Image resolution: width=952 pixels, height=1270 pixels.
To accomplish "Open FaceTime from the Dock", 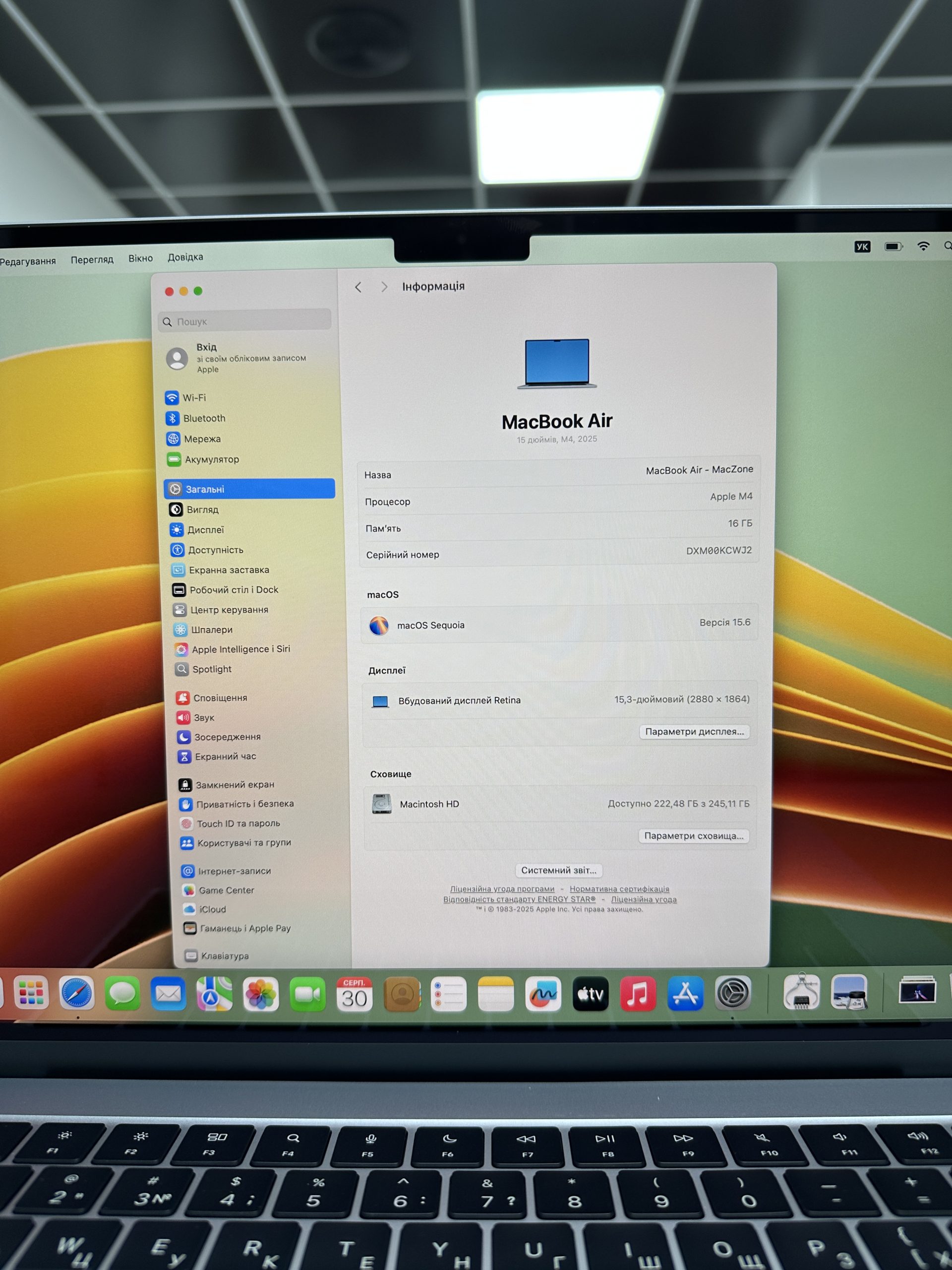I will click(307, 994).
